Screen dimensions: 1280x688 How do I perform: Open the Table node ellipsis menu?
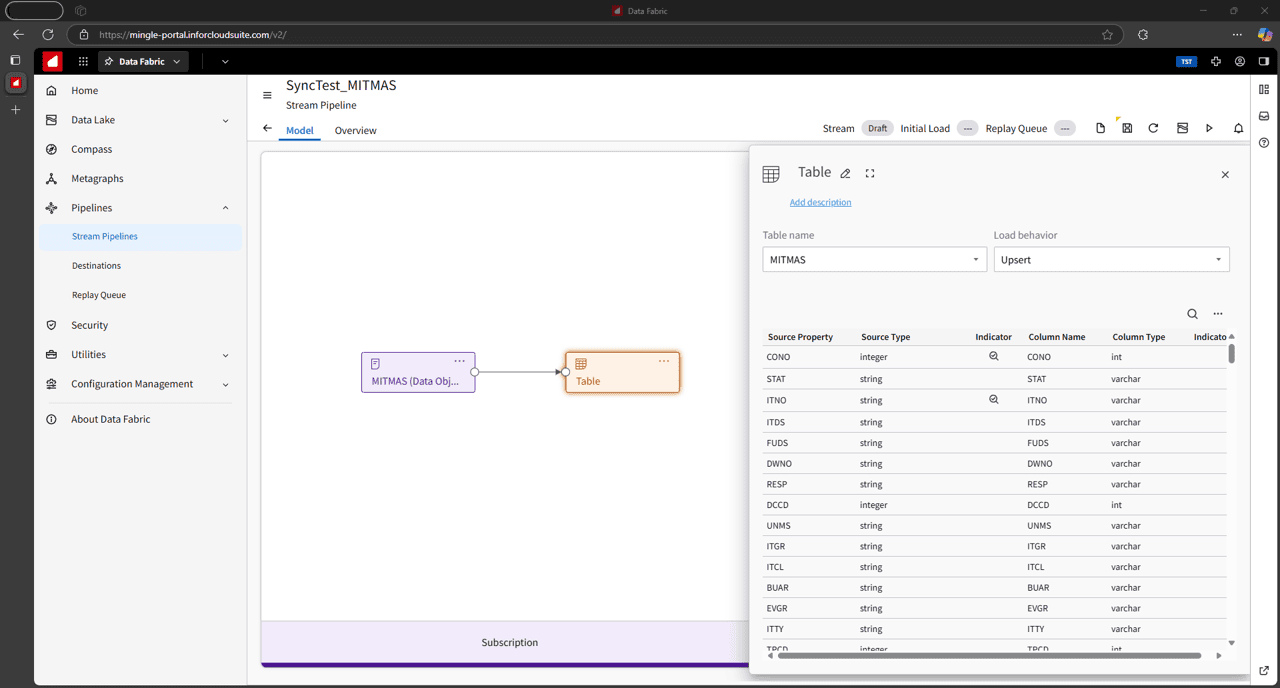664,361
